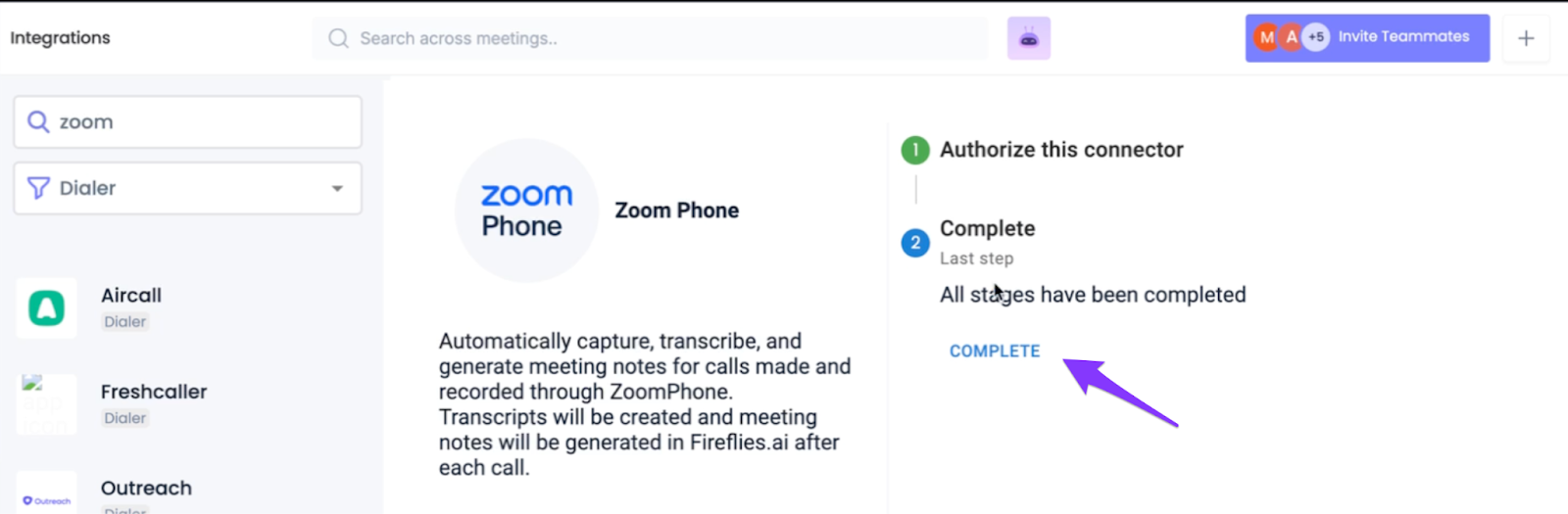Click the plus icon in top bar
The image size is (1568, 514).
click(x=1525, y=38)
